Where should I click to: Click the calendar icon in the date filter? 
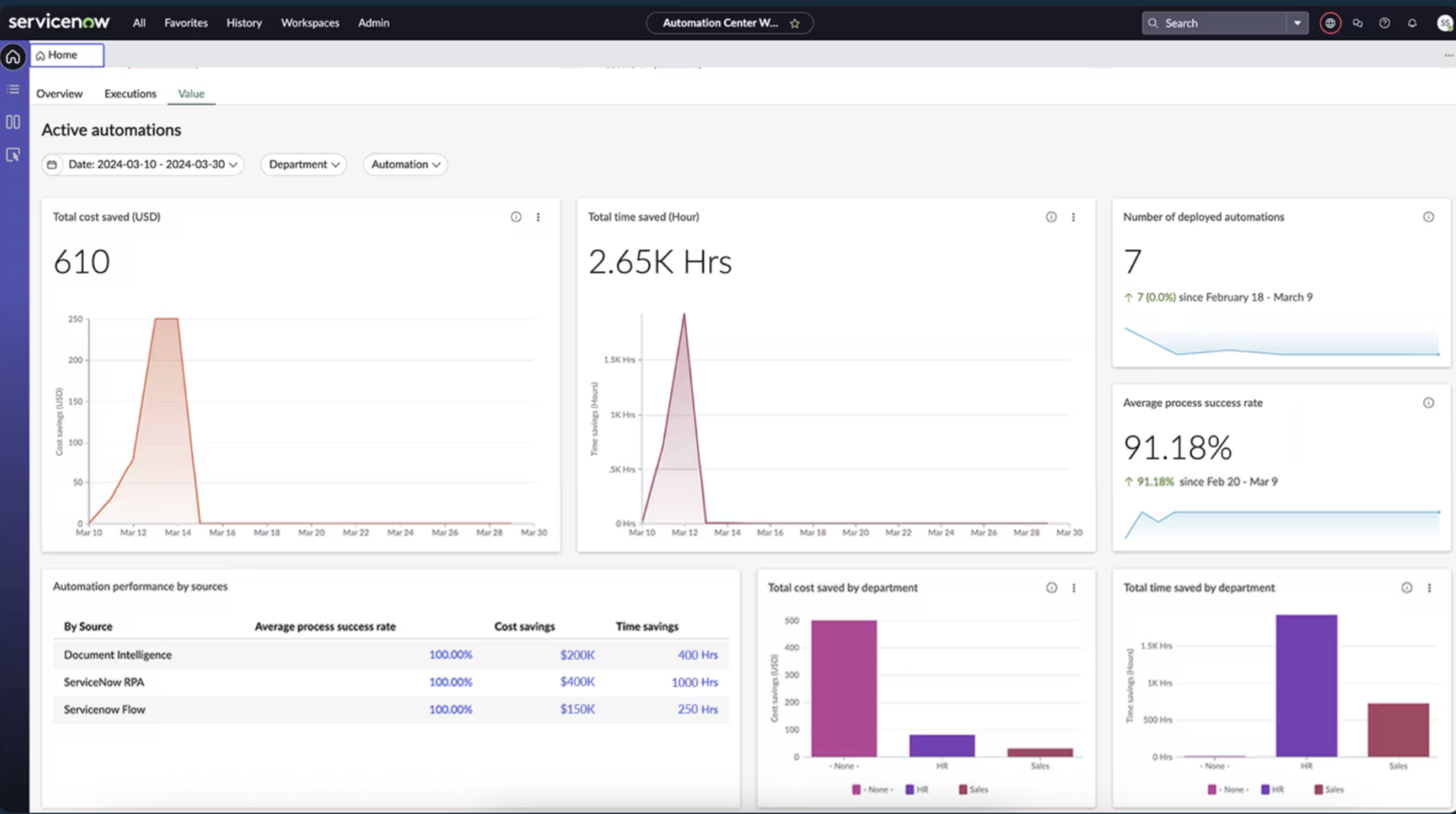pyautogui.click(x=52, y=165)
